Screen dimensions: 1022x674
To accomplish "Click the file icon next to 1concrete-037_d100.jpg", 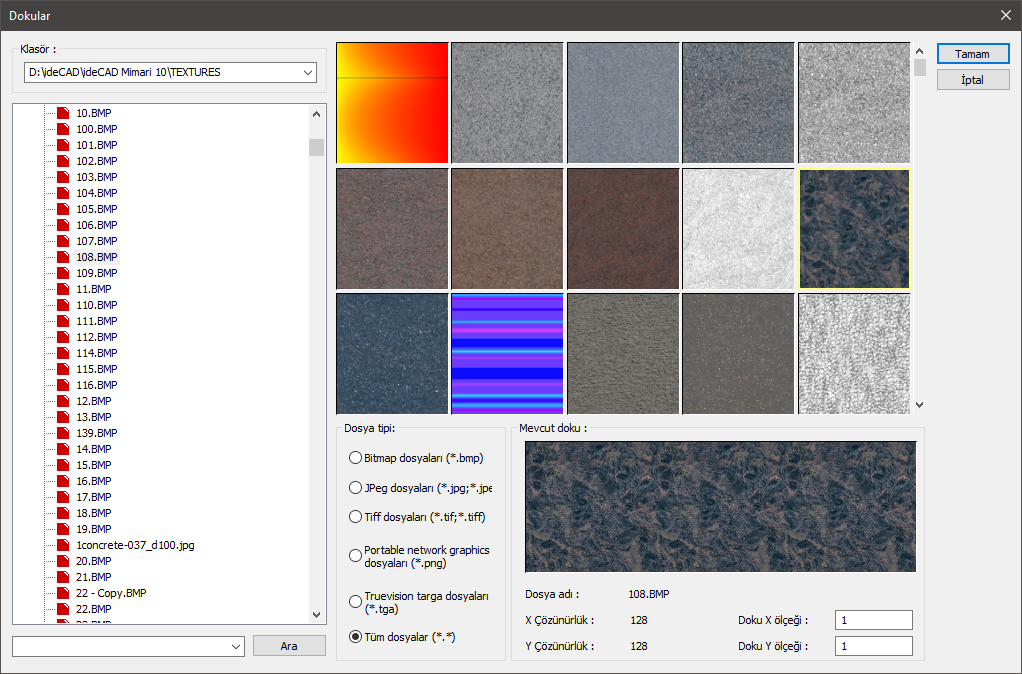I will (63, 545).
